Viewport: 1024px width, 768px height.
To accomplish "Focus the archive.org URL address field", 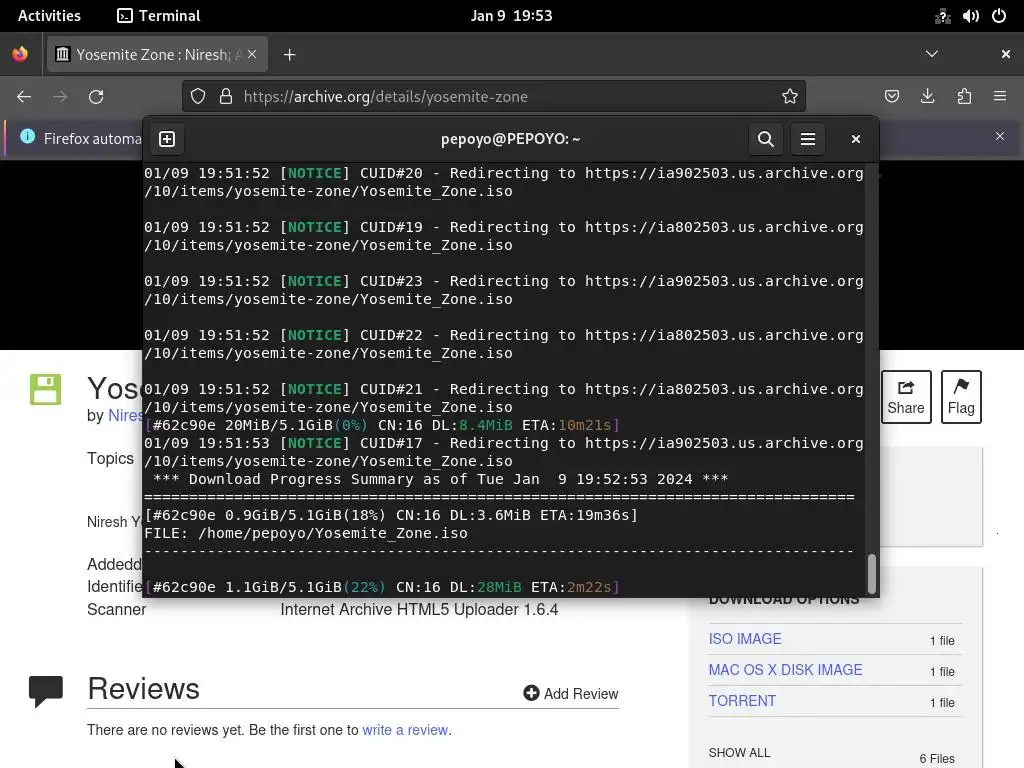I will pyautogui.click(x=494, y=97).
